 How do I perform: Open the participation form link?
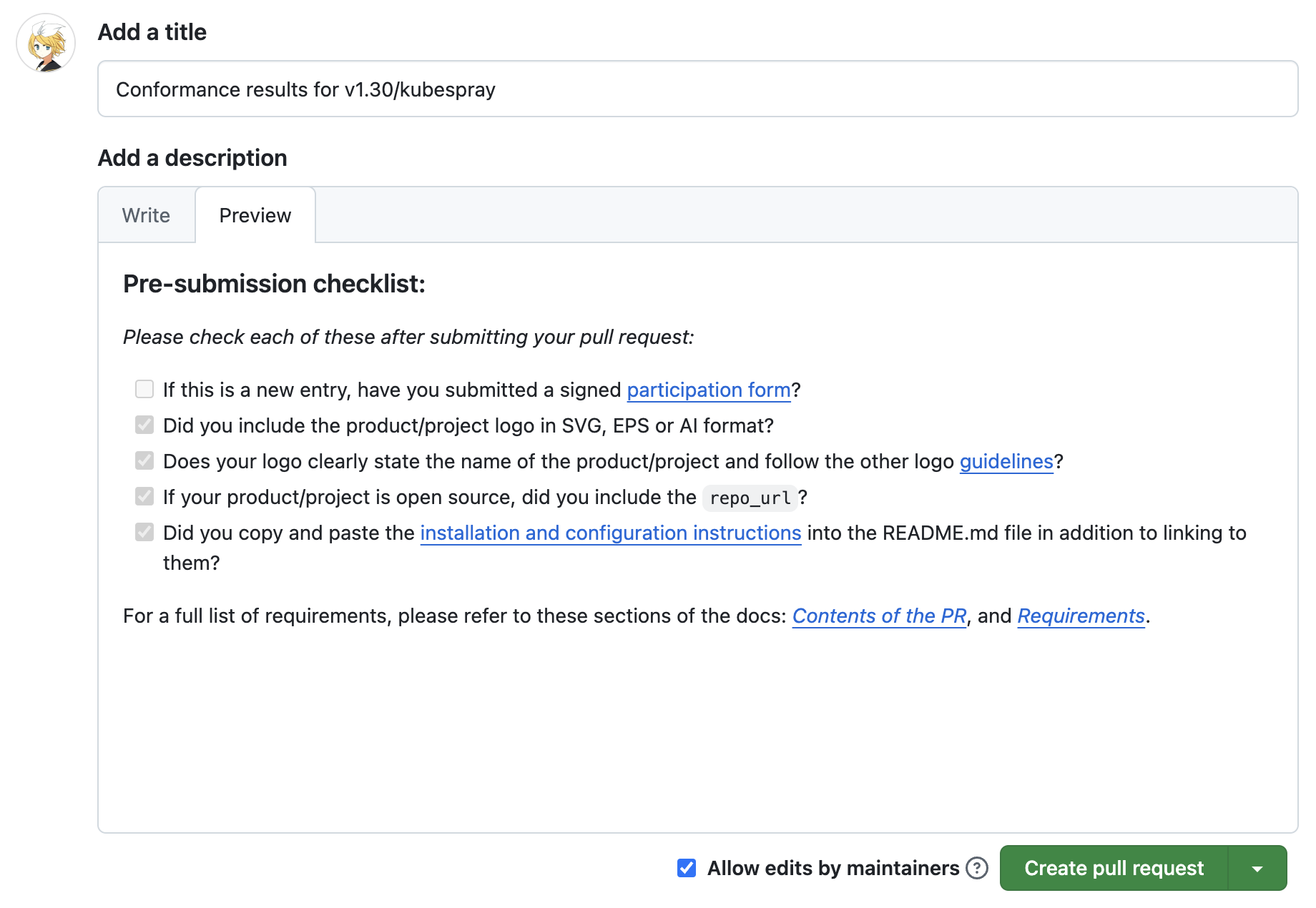coord(708,390)
